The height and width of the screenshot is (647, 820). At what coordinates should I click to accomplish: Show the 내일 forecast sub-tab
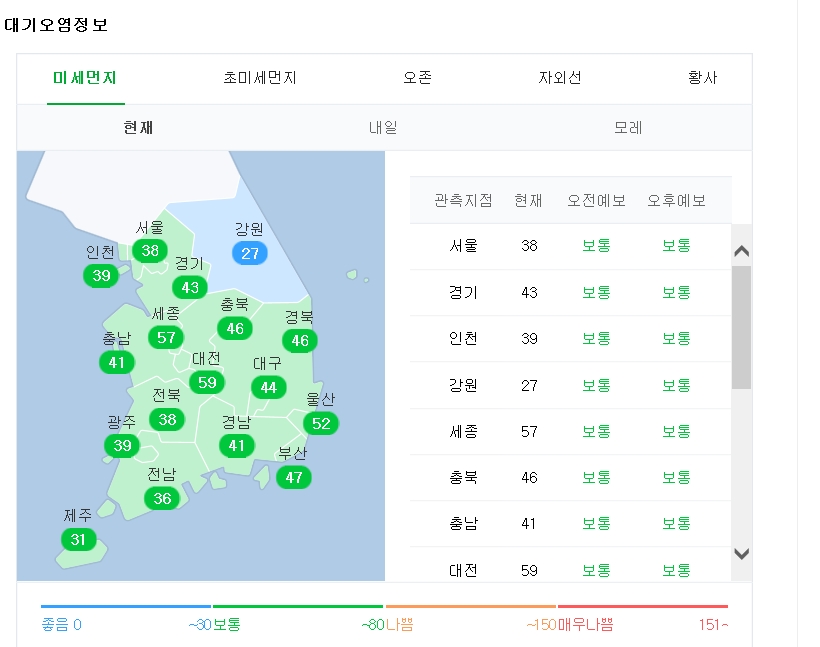click(x=383, y=127)
